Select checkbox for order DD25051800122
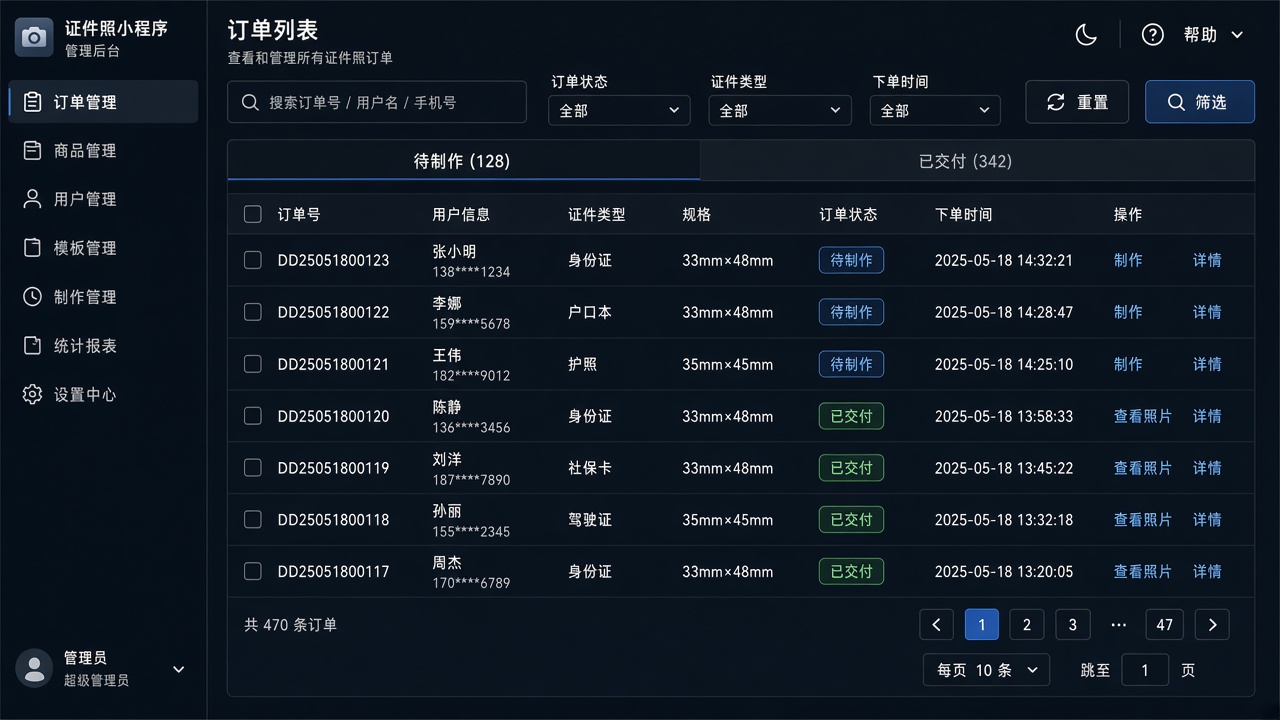 coord(253,312)
